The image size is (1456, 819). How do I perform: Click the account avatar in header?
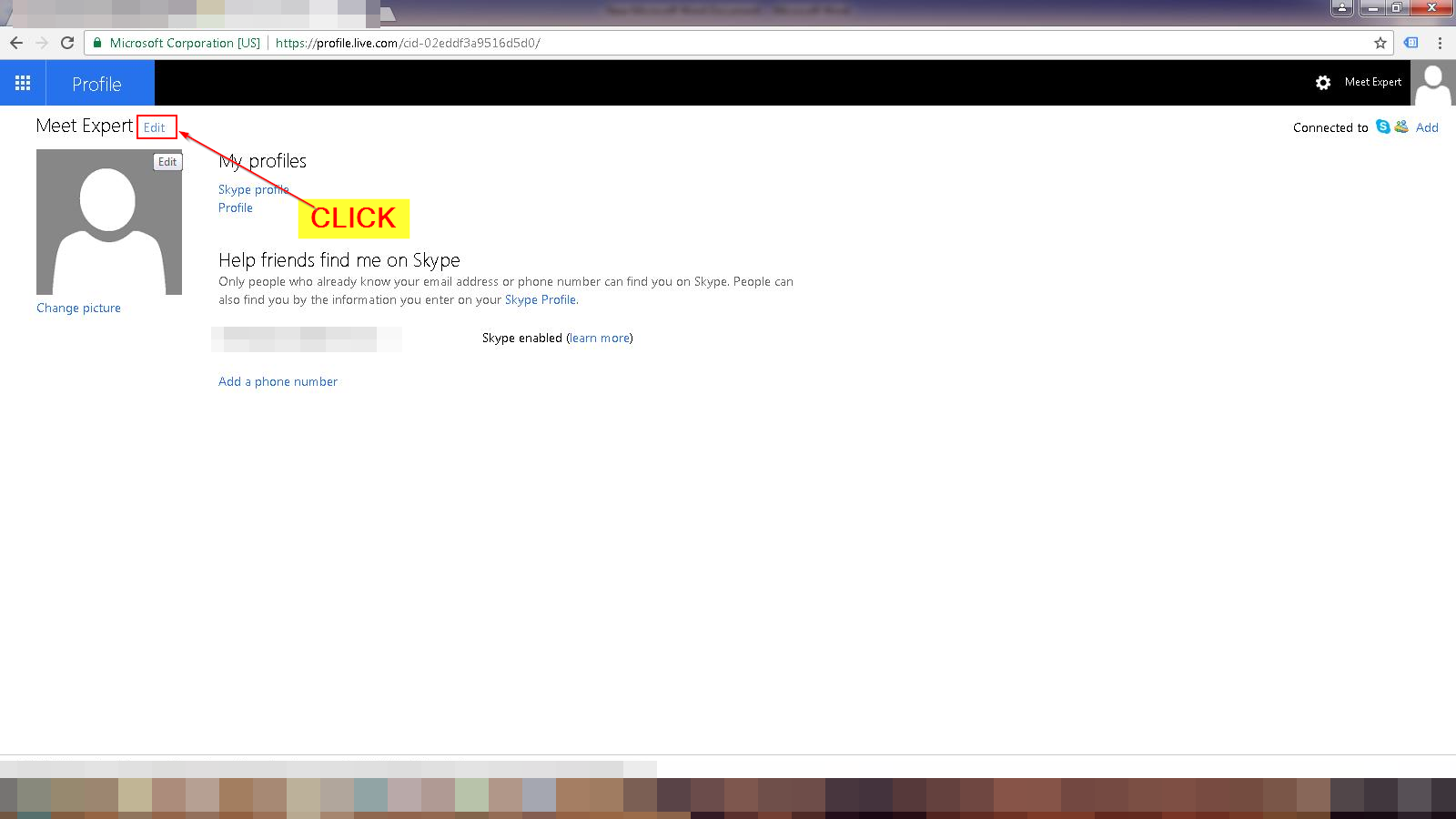(x=1433, y=83)
